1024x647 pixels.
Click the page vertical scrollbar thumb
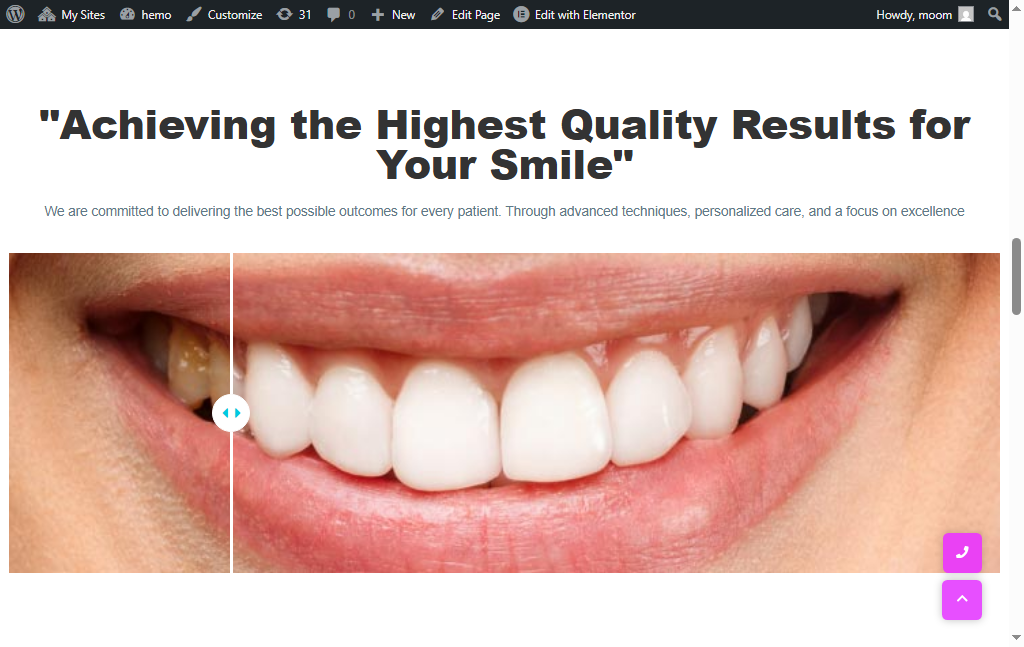(1016, 276)
